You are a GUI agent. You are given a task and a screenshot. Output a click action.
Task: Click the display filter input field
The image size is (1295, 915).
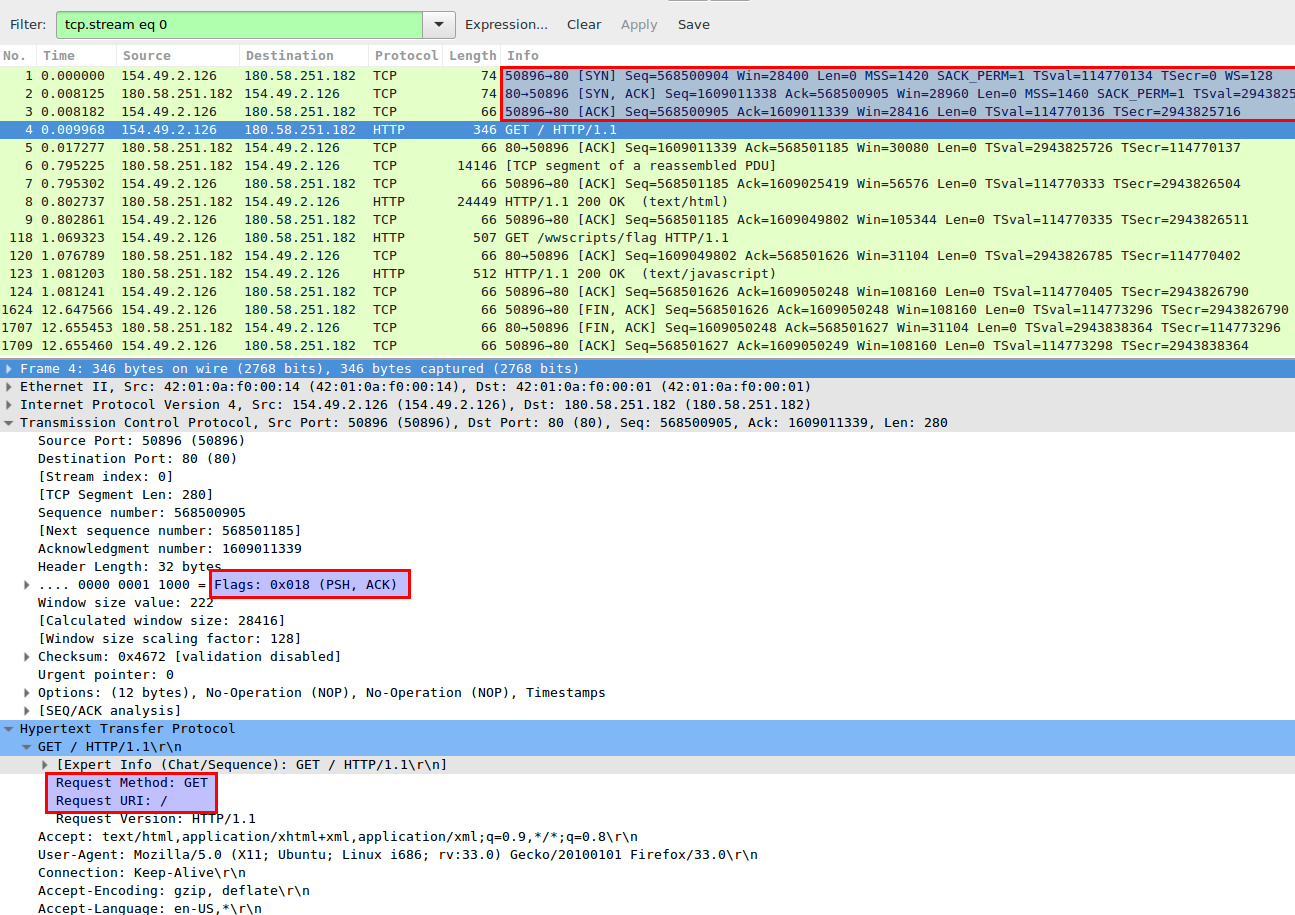point(239,25)
